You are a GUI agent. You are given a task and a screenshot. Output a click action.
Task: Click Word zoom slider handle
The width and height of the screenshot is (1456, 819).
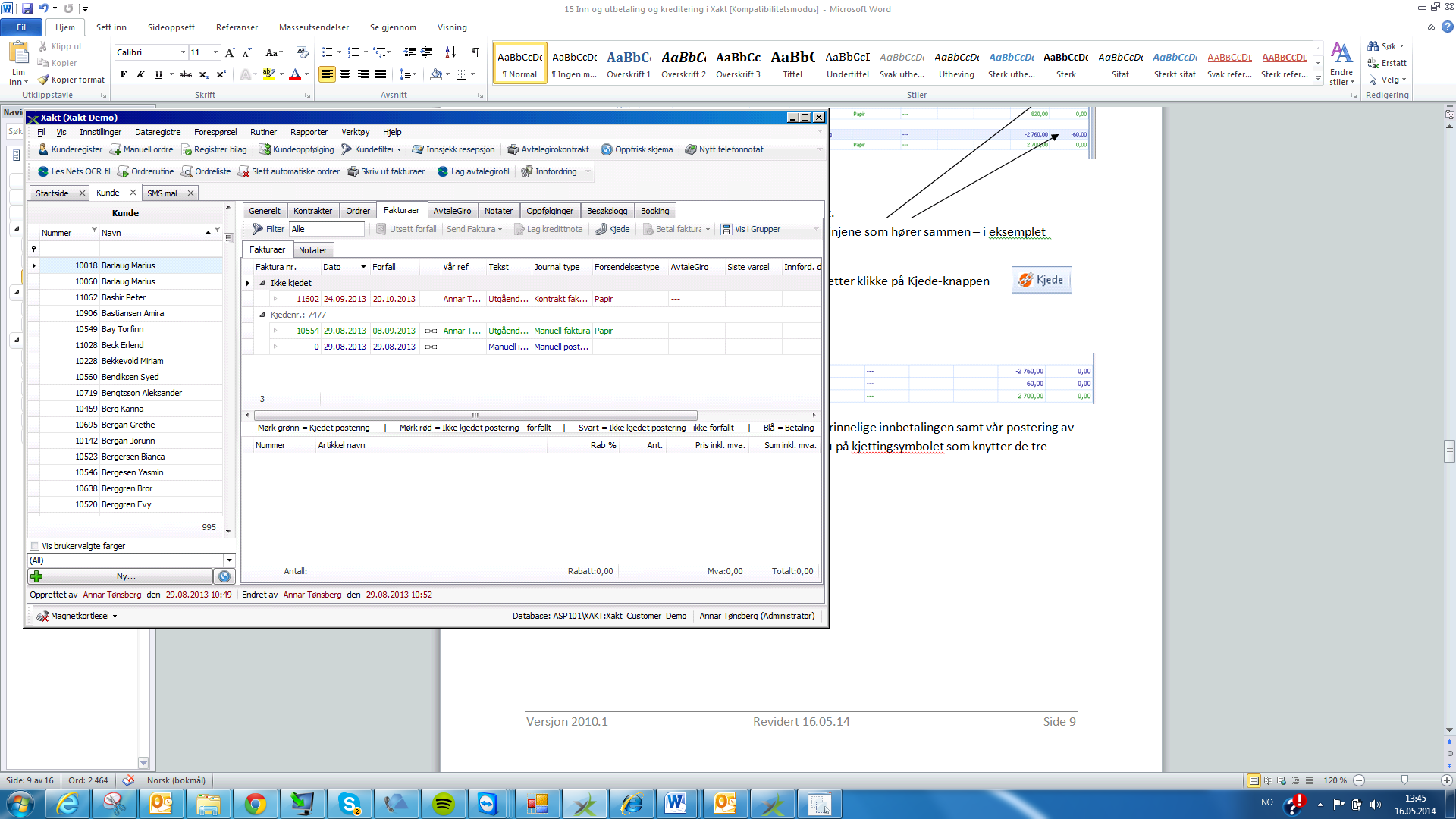(x=1404, y=780)
